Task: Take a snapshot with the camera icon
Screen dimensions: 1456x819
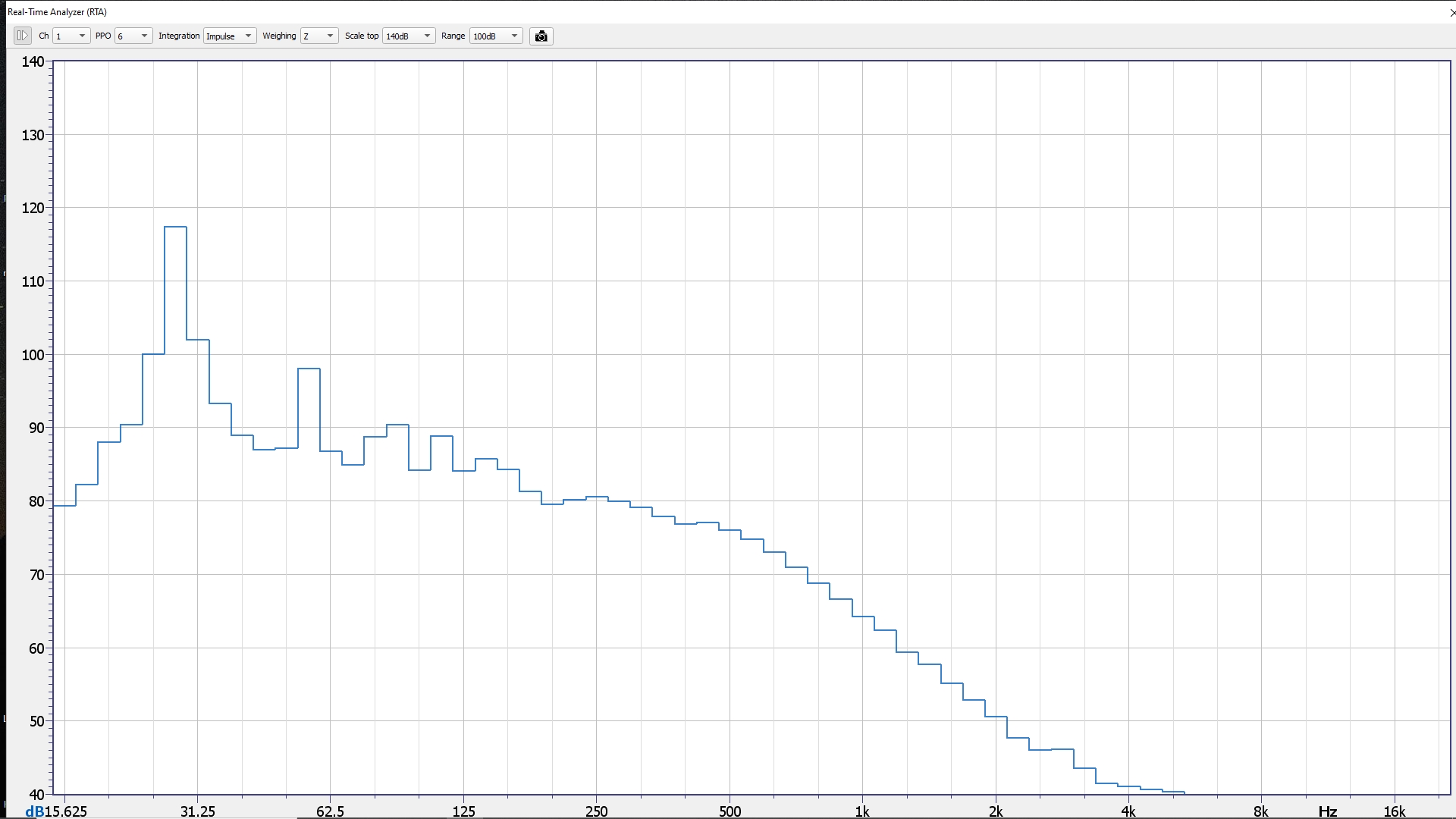Action: tap(541, 36)
